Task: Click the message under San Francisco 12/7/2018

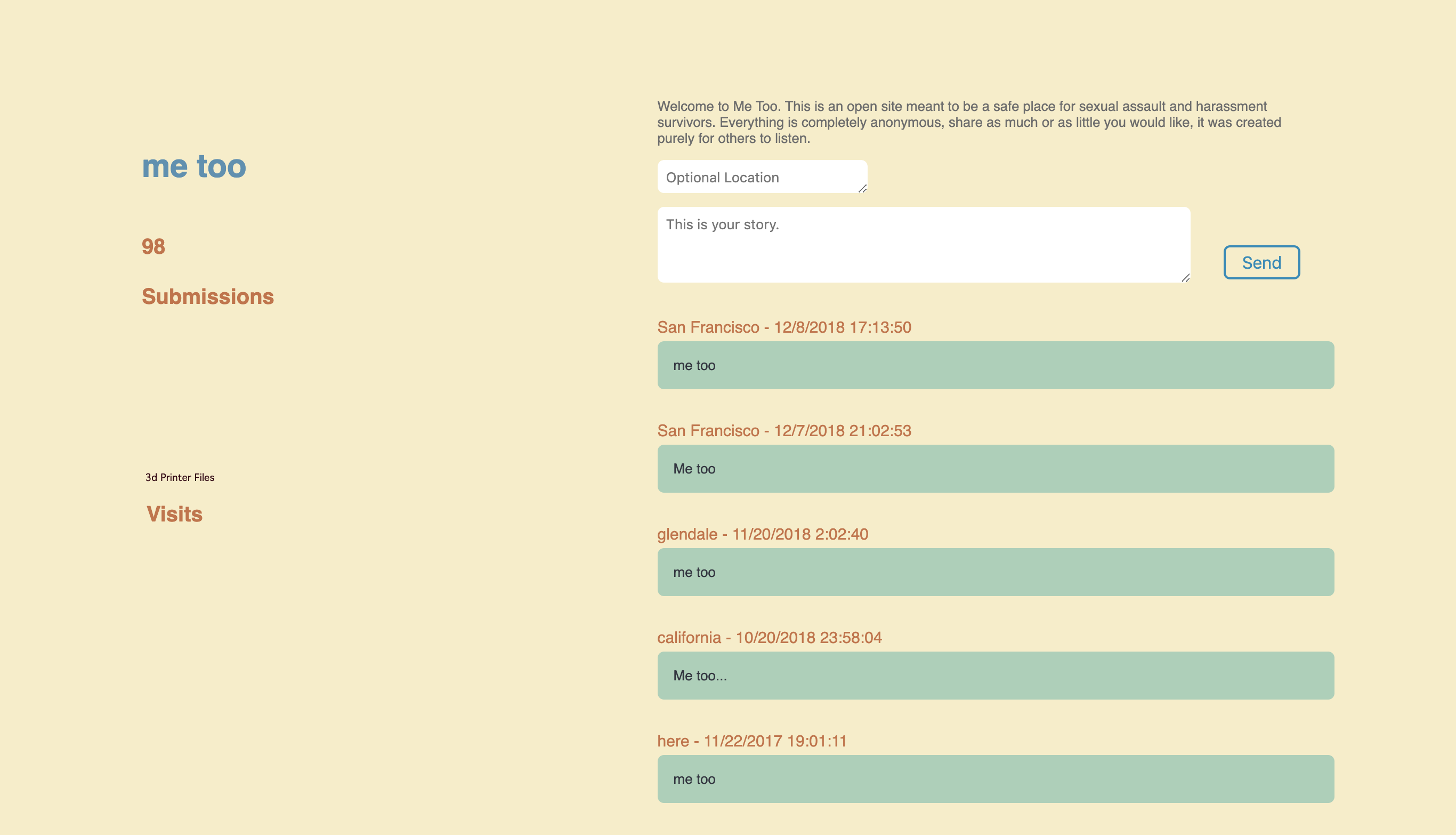Action: [996, 469]
